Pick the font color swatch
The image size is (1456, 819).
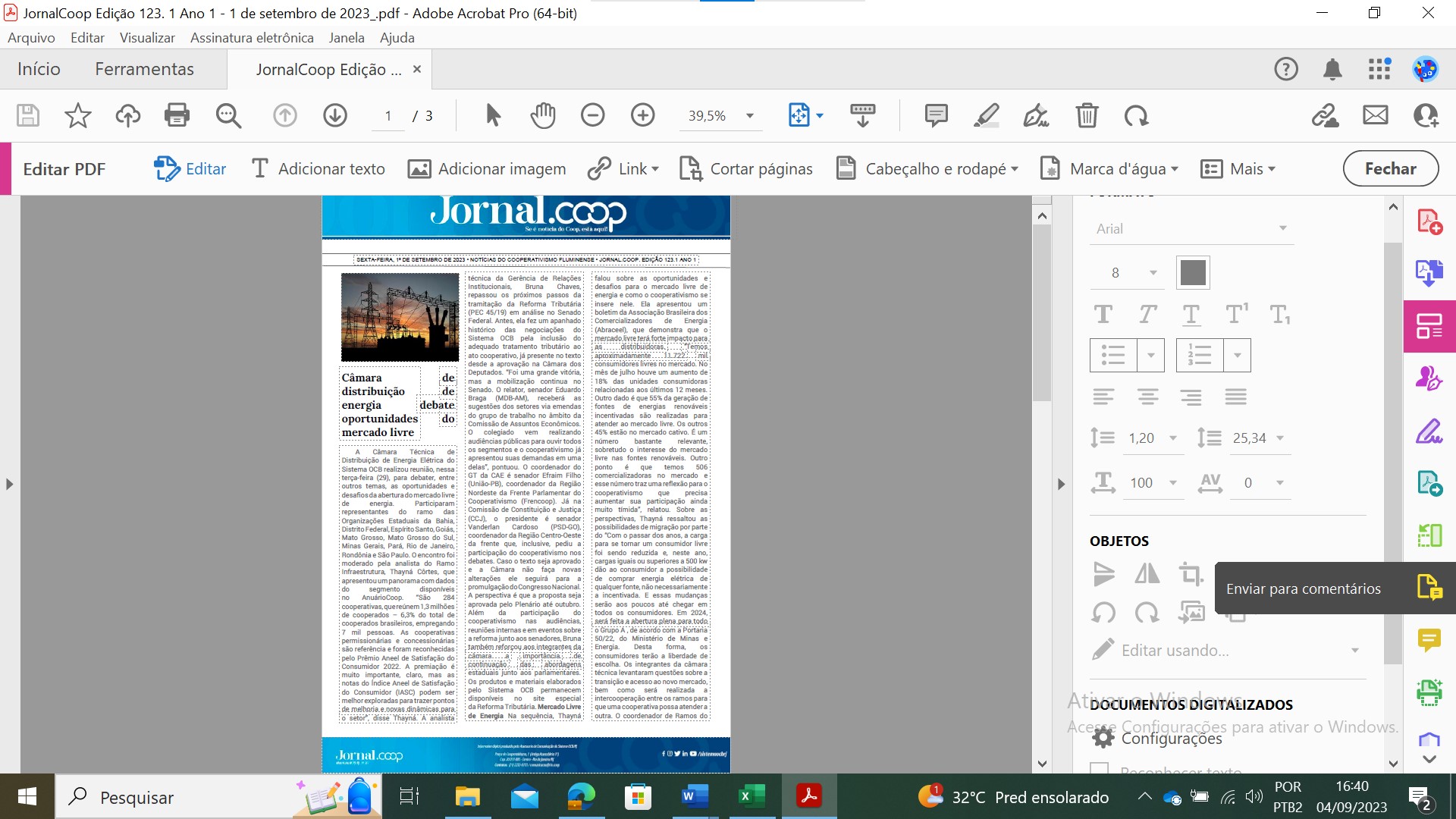click(x=1193, y=272)
